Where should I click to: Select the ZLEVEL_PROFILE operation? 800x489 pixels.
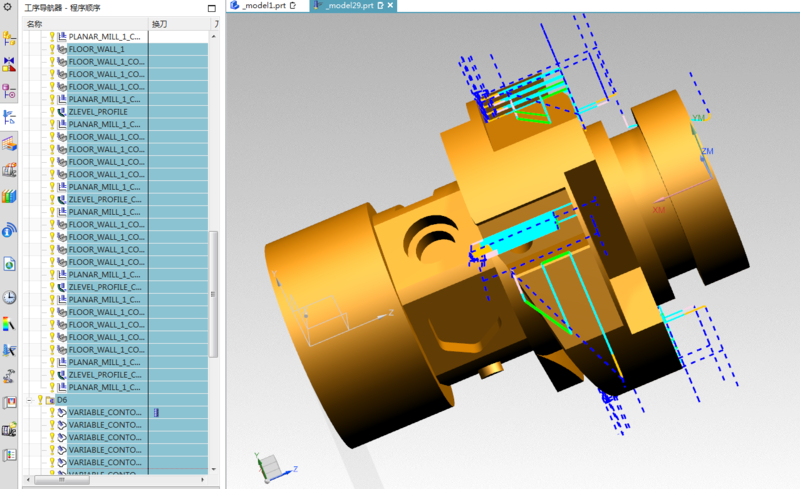98,112
